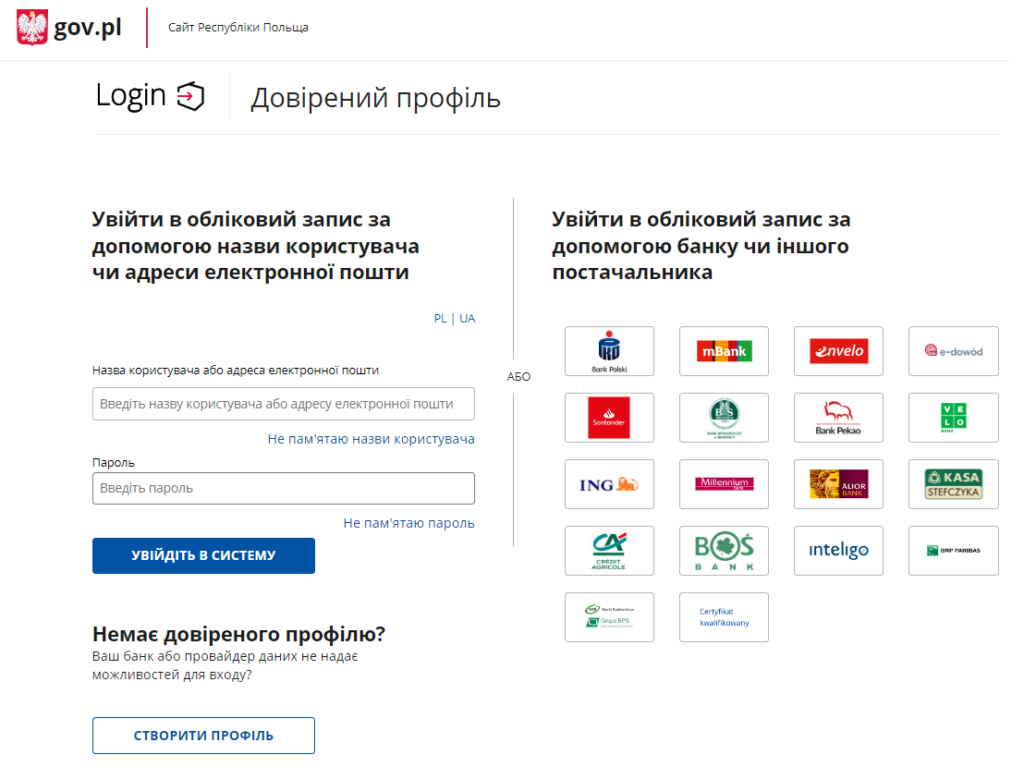Choose Certyfikat kwalifikowany option
Screen dimensions: 1024x779
pos(723,617)
